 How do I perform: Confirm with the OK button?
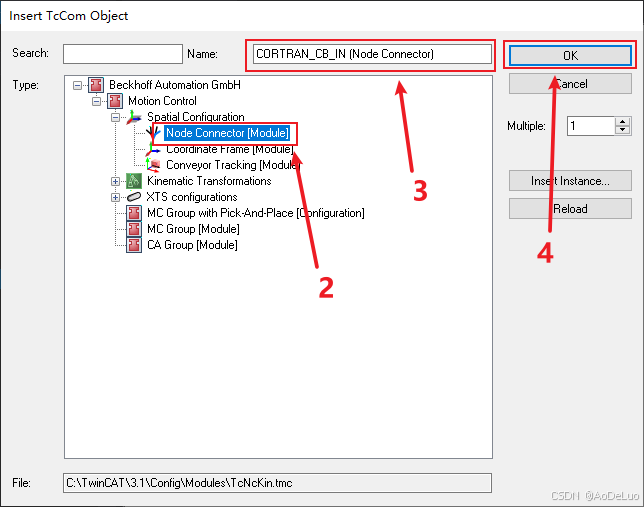570,55
